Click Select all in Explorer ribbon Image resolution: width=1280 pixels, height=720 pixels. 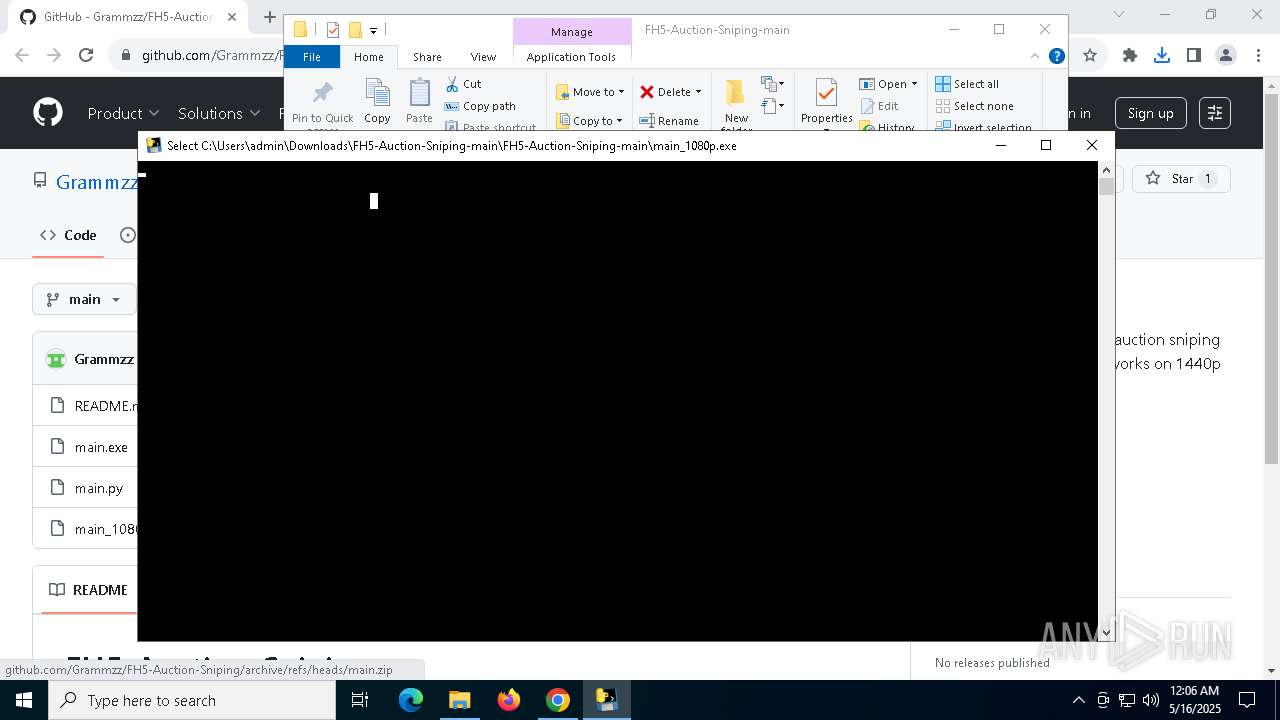pyautogui.click(x=967, y=84)
